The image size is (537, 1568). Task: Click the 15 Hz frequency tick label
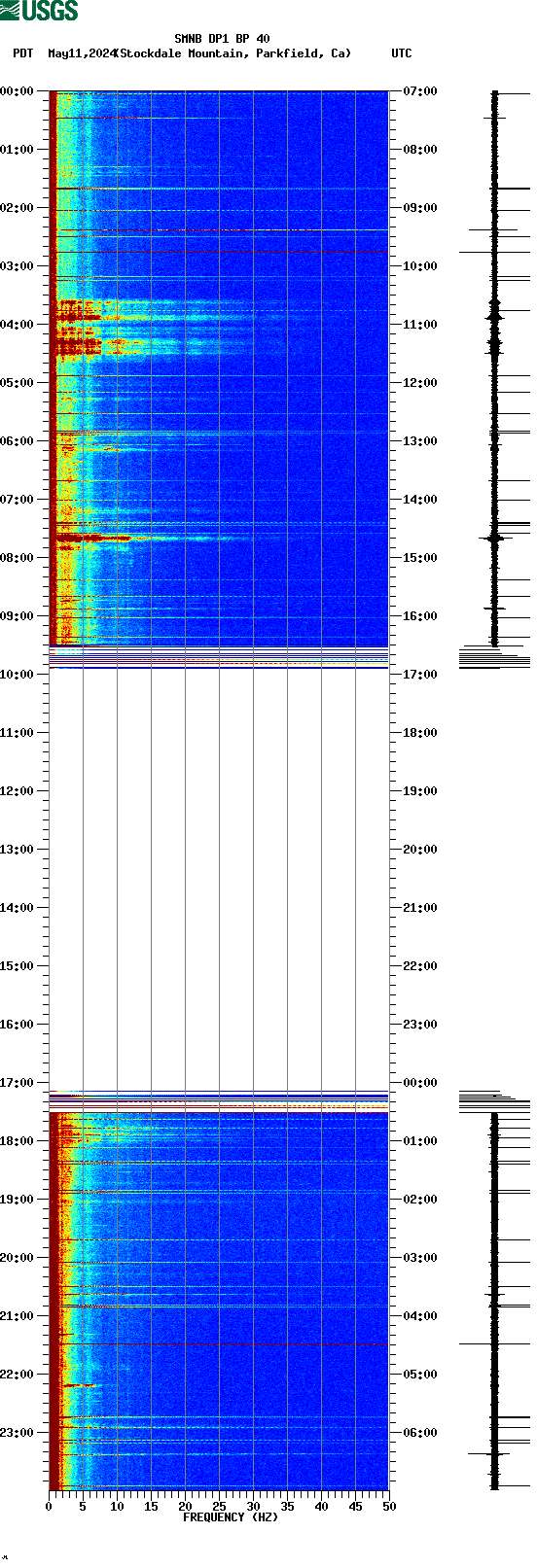(151, 1507)
